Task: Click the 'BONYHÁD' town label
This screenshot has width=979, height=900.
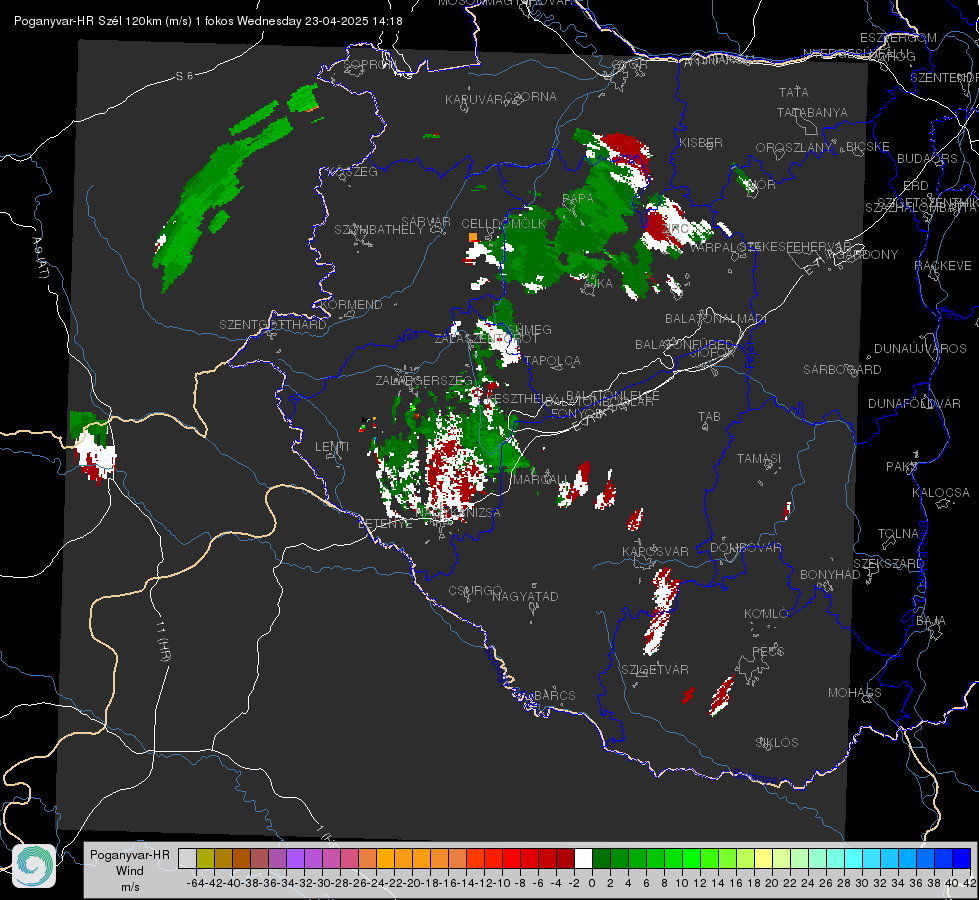Action: (830, 575)
